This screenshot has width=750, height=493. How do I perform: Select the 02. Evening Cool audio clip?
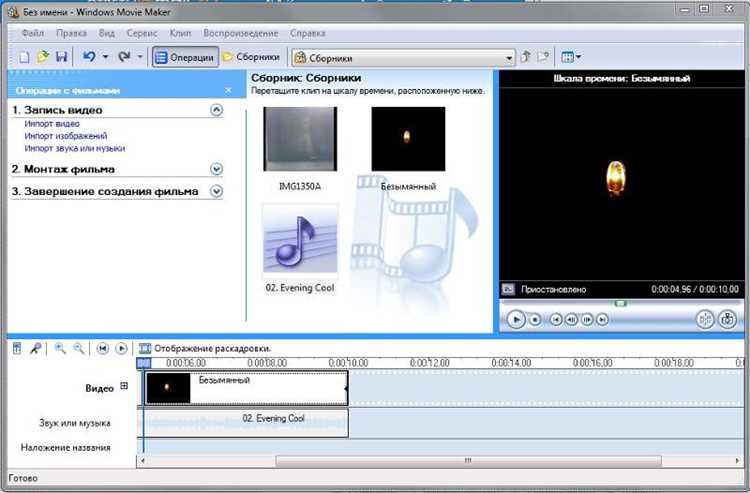(300, 240)
